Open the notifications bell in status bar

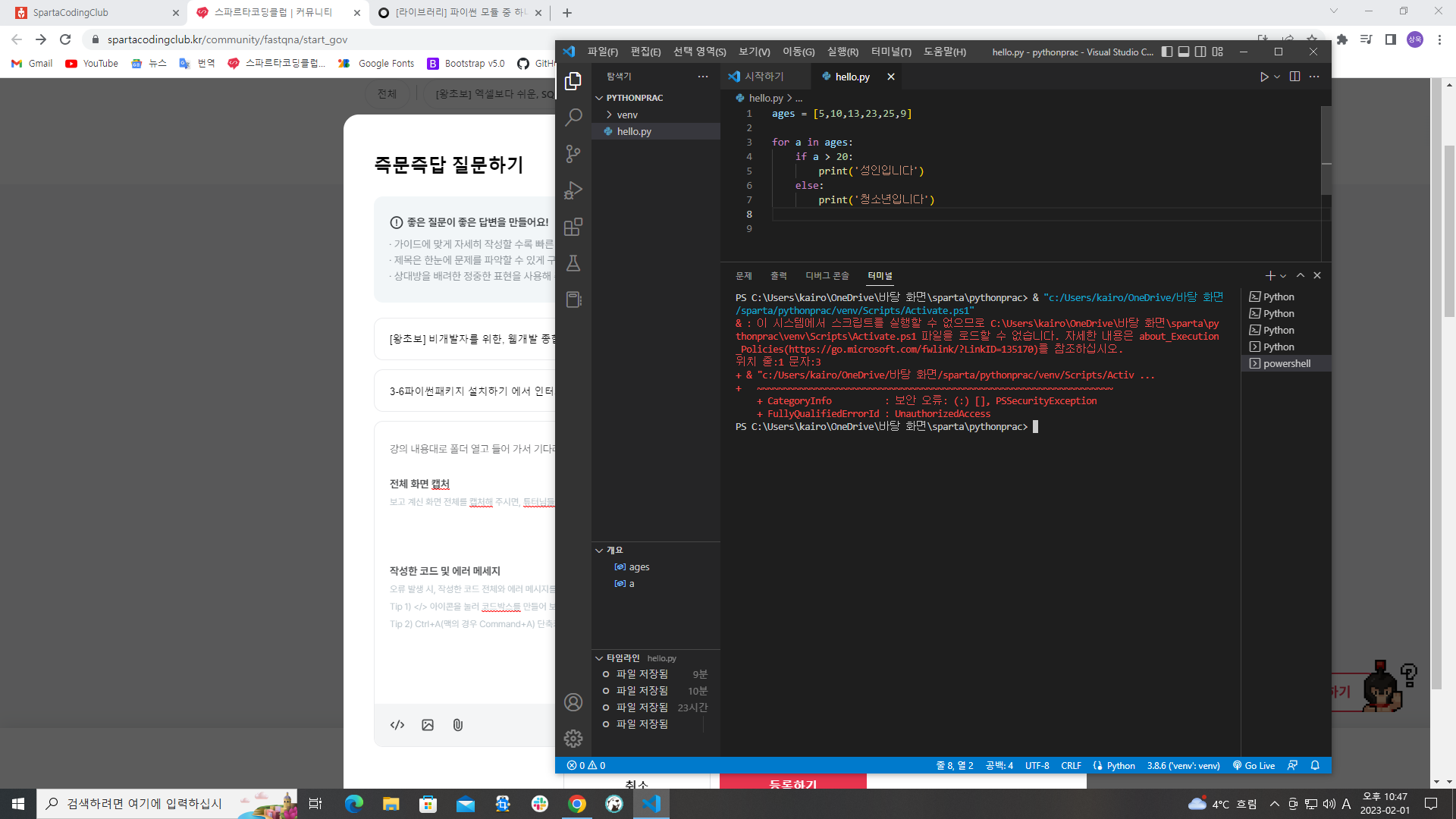(x=1315, y=765)
